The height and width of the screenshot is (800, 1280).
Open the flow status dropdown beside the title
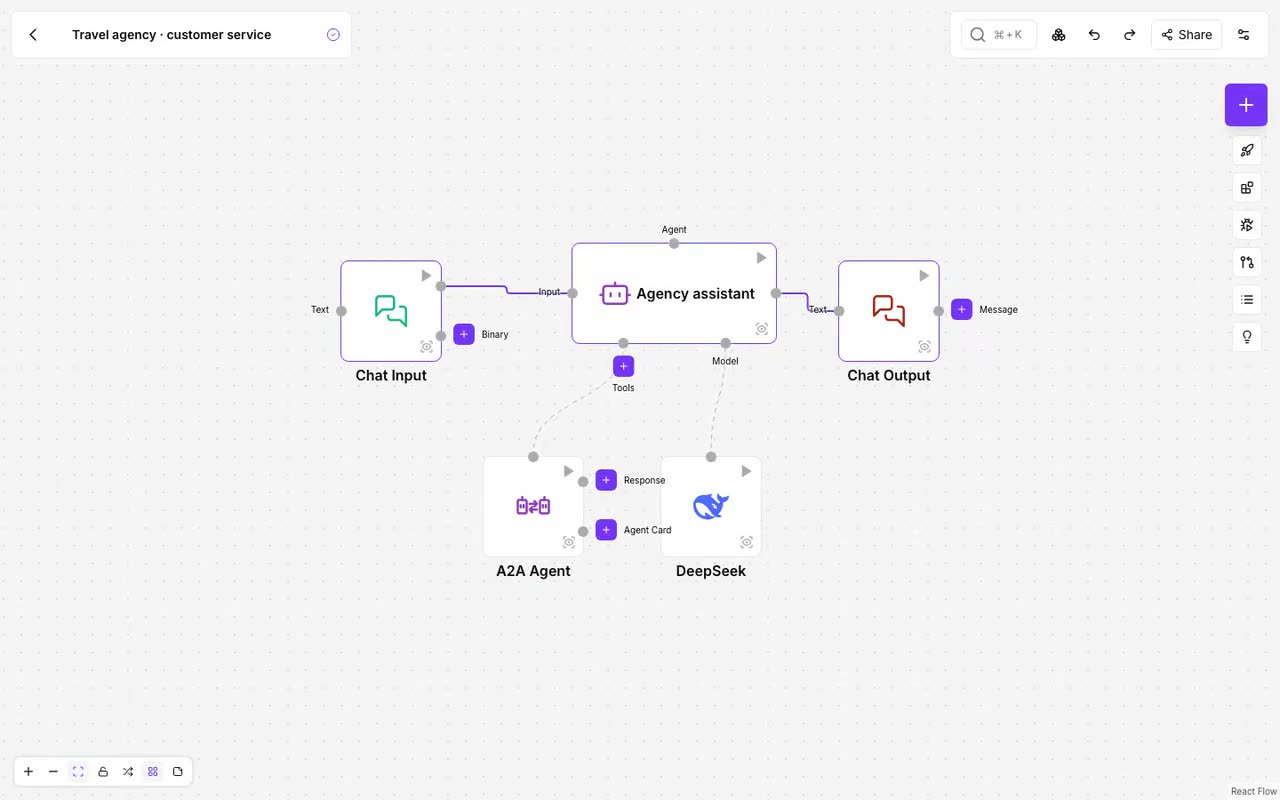pyautogui.click(x=333, y=35)
